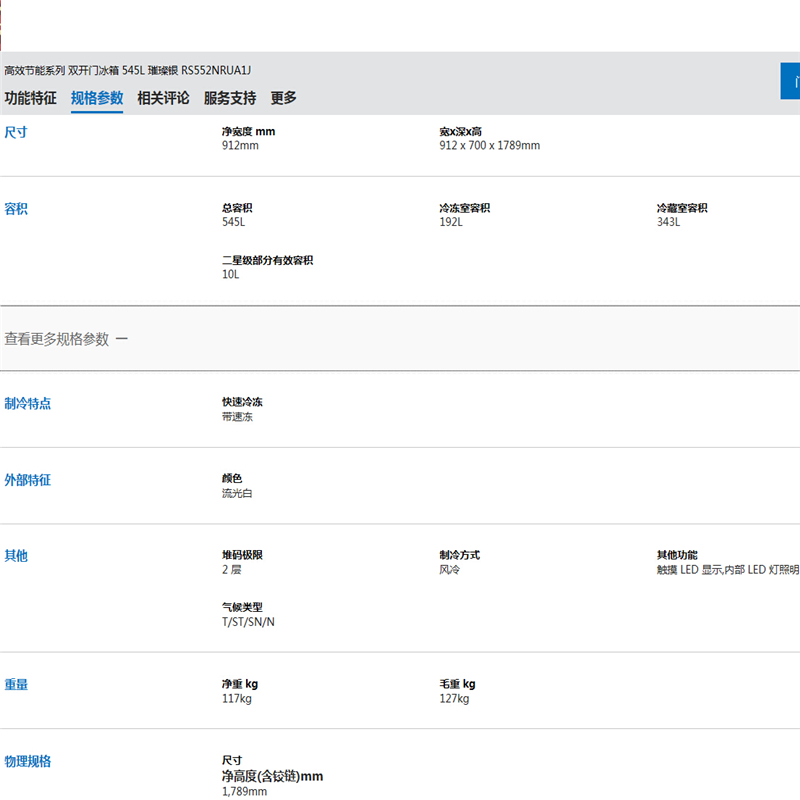Click the 触摸 LED 显示 other functions value
The height and width of the screenshot is (800, 800).
(728, 570)
